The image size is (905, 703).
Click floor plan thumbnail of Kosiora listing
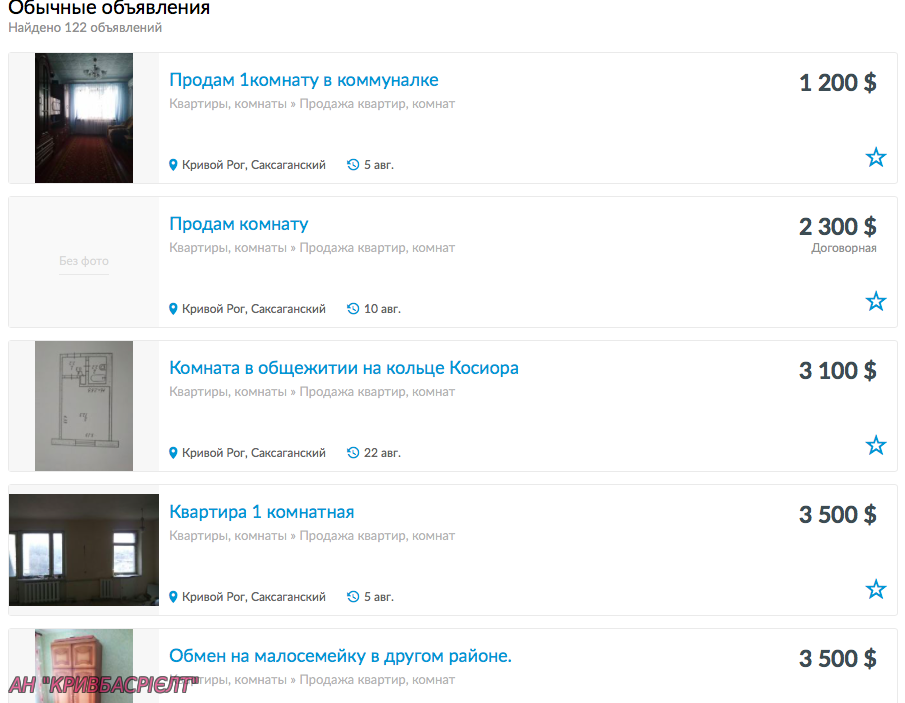coord(84,406)
